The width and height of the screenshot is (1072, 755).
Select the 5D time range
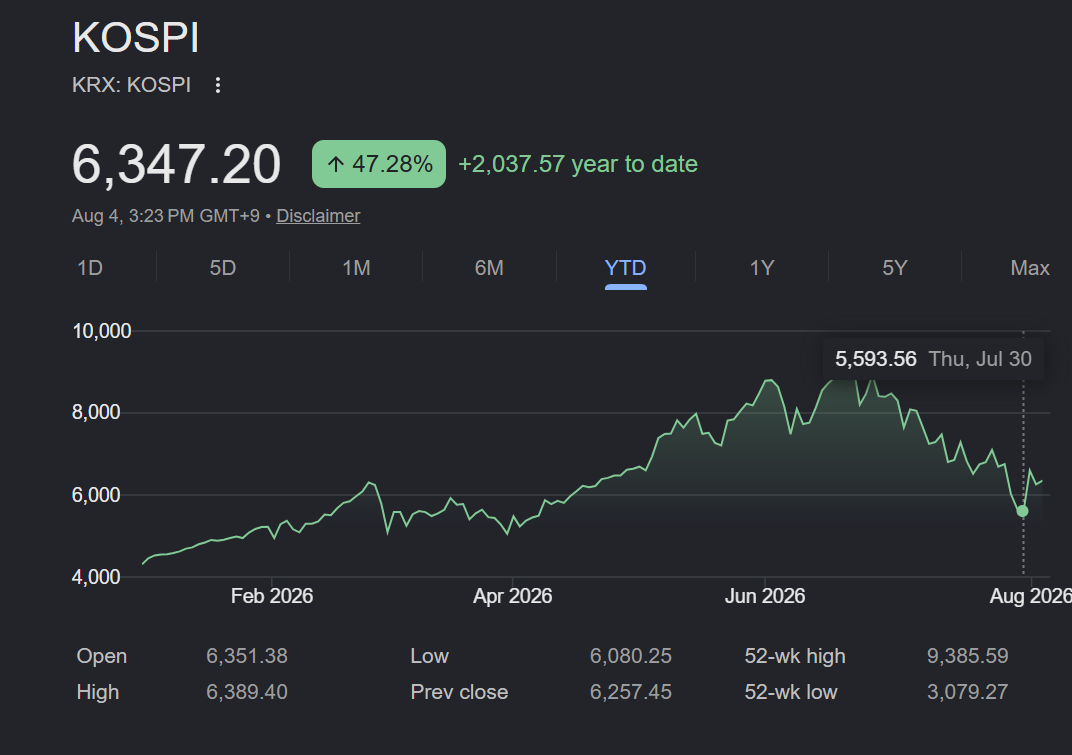[x=223, y=267]
